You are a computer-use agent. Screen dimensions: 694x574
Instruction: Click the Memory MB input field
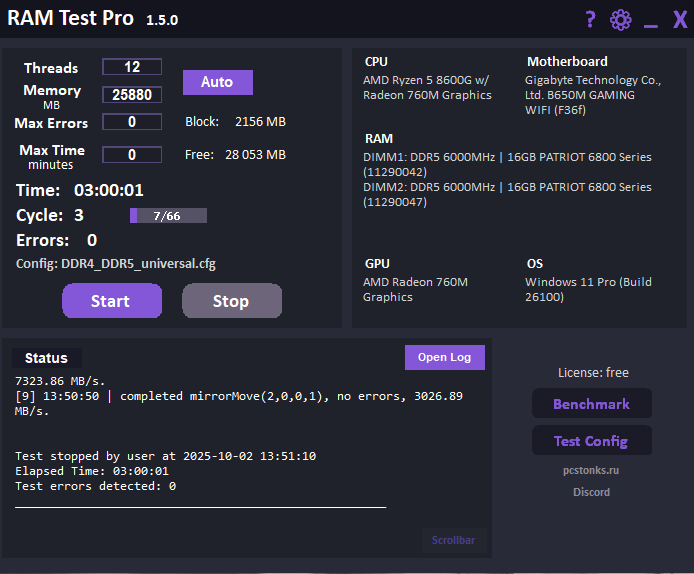click(132, 95)
